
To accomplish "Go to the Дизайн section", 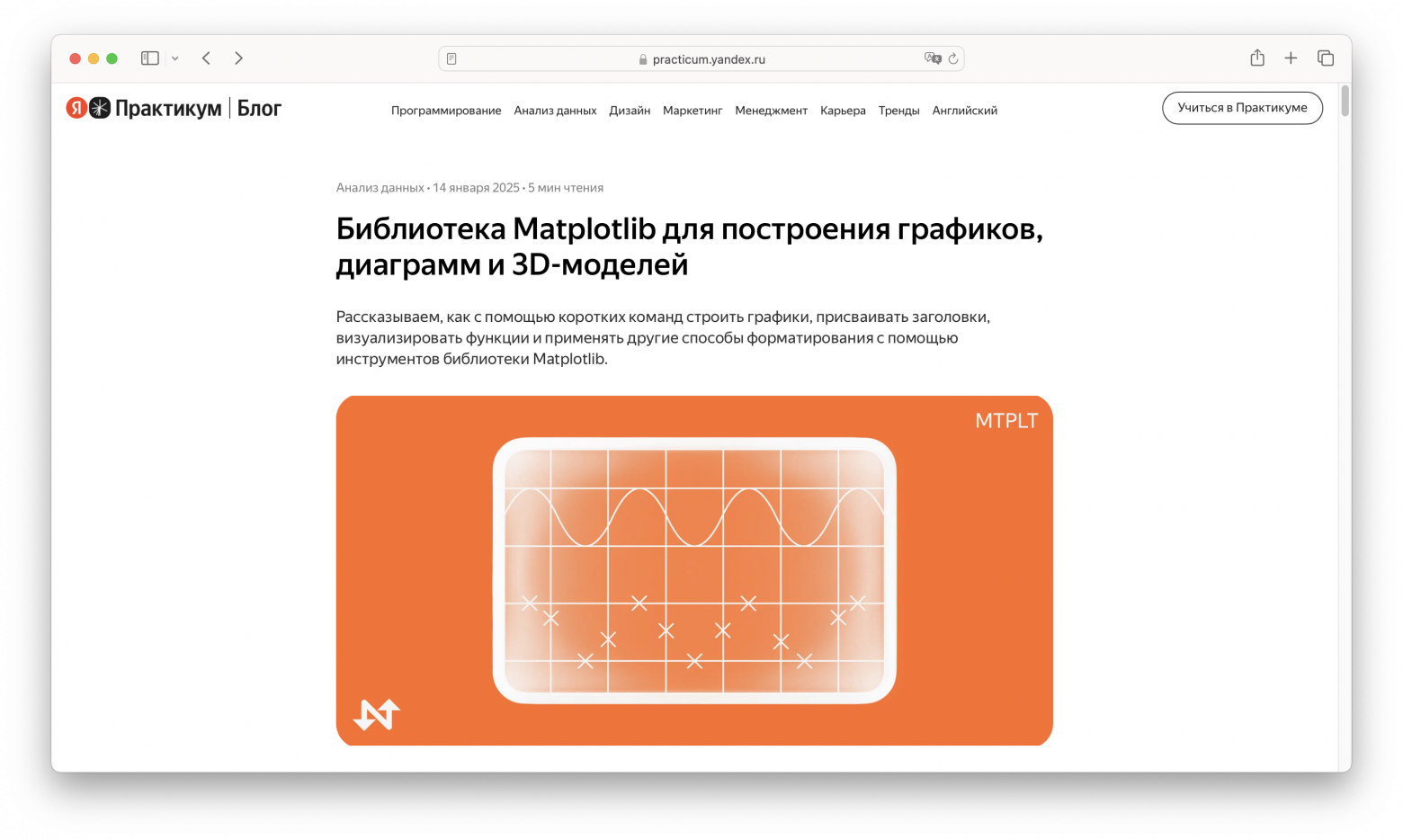I will tap(630, 111).
